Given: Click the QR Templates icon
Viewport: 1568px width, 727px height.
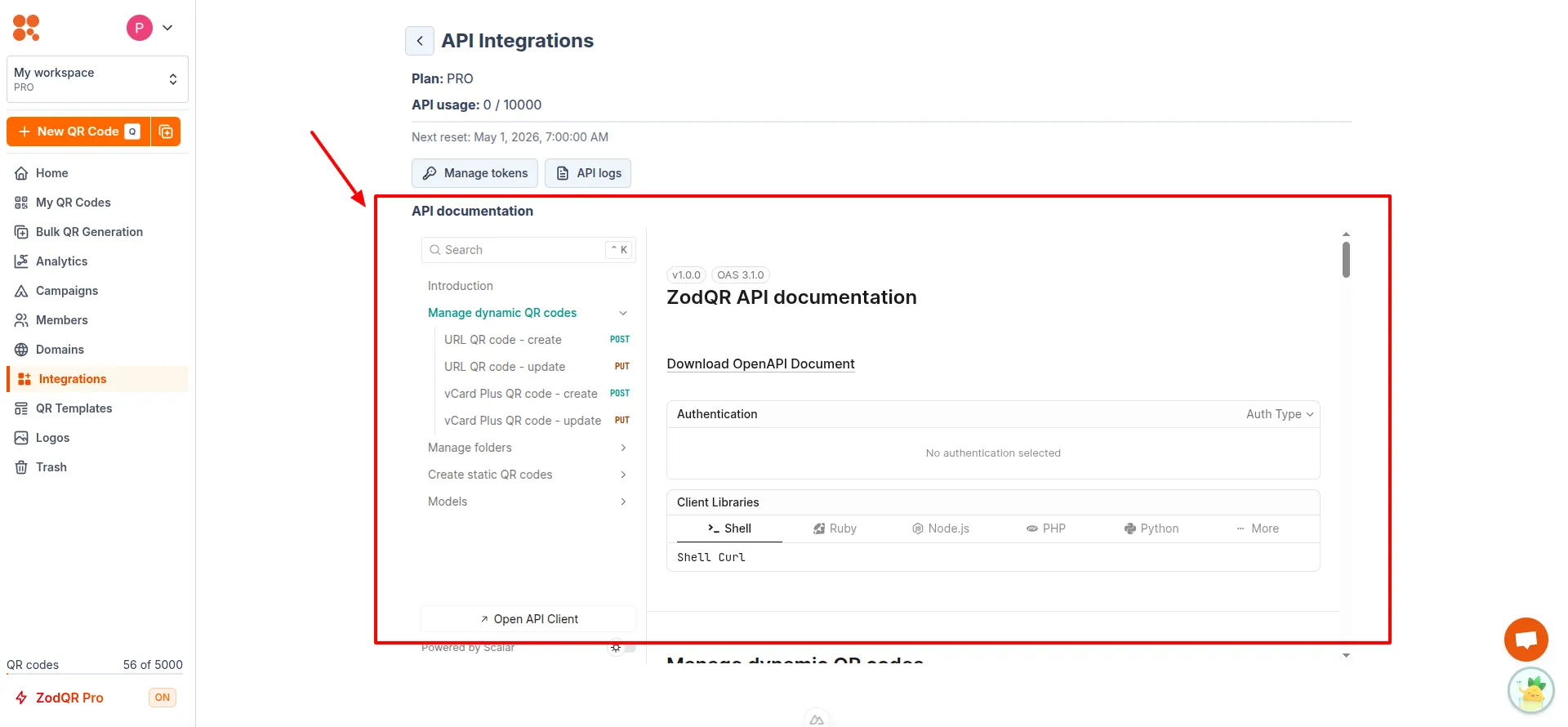Looking at the screenshot, I should (21, 408).
